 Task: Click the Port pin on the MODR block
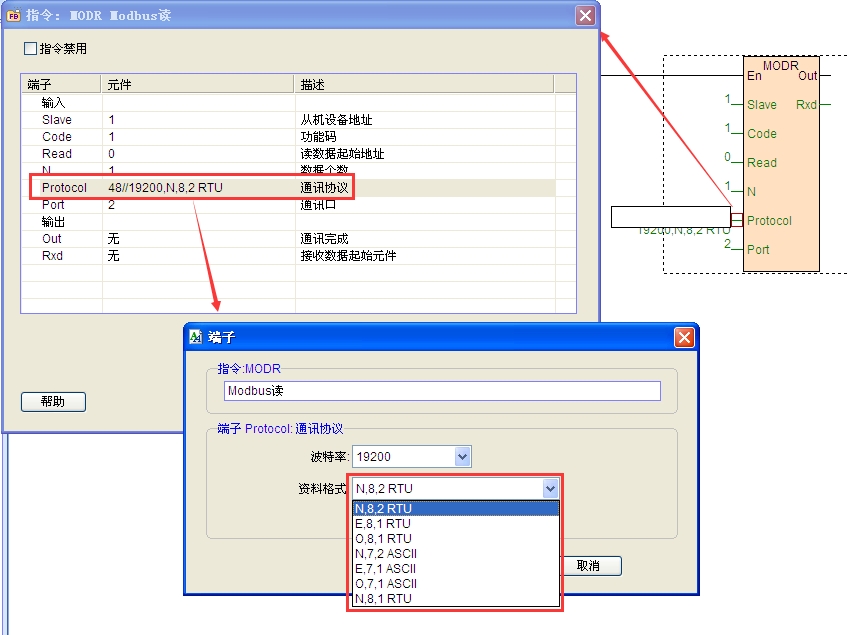tap(758, 250)
